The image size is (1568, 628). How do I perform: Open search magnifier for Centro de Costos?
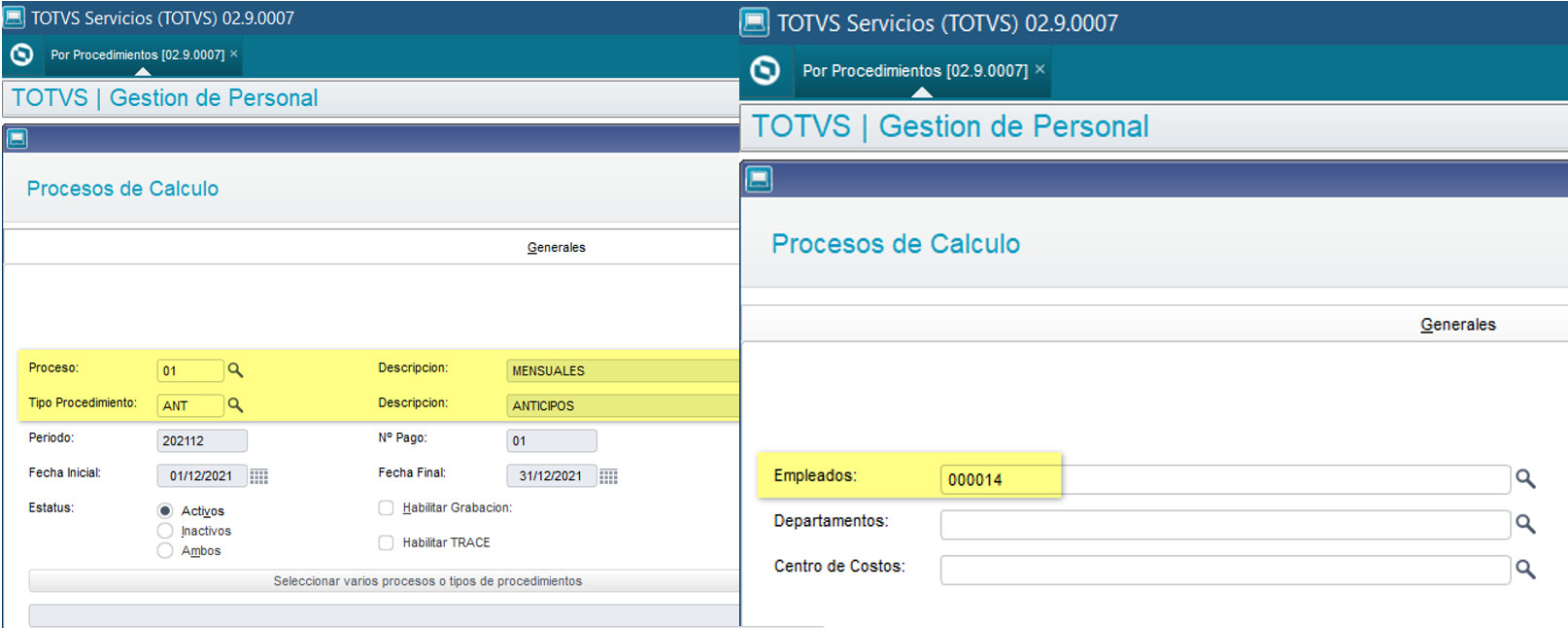coord(1525,570)
